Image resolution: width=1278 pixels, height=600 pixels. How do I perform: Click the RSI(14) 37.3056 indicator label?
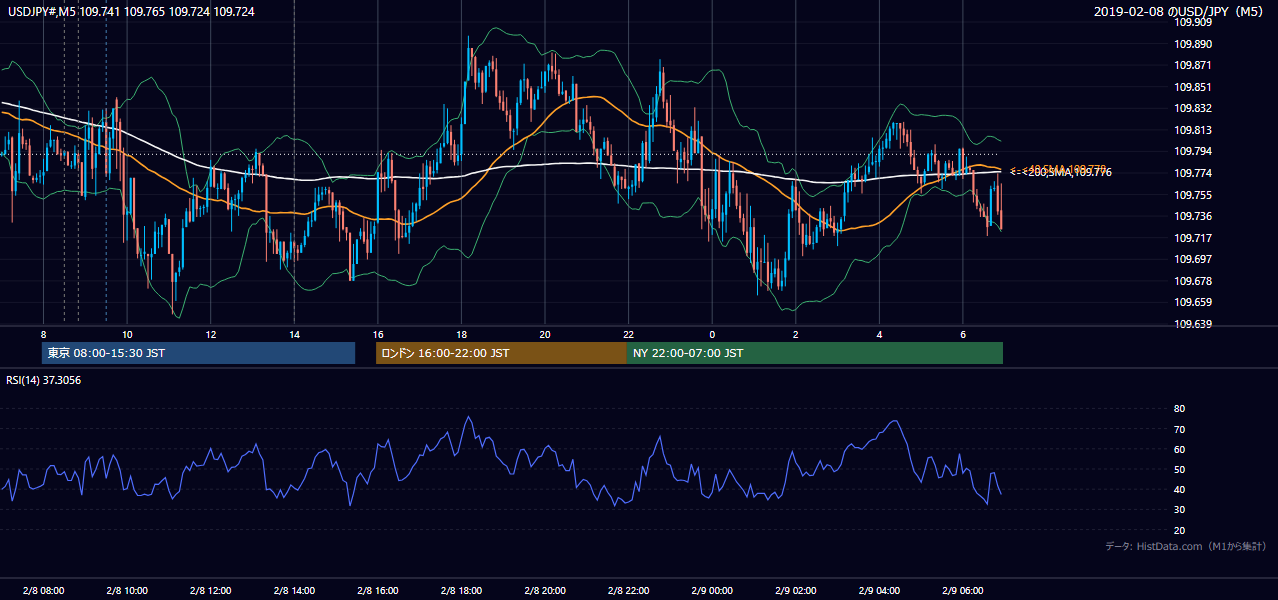click(44, 380)
